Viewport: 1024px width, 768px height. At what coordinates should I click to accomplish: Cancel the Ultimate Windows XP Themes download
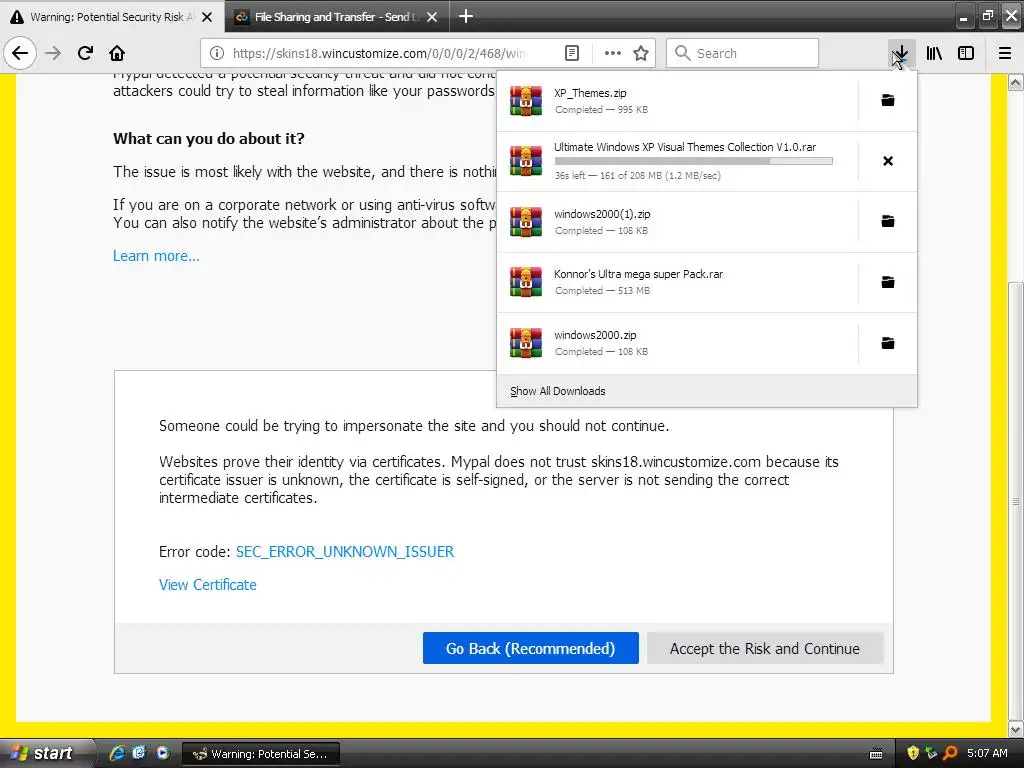pos(888,161)
